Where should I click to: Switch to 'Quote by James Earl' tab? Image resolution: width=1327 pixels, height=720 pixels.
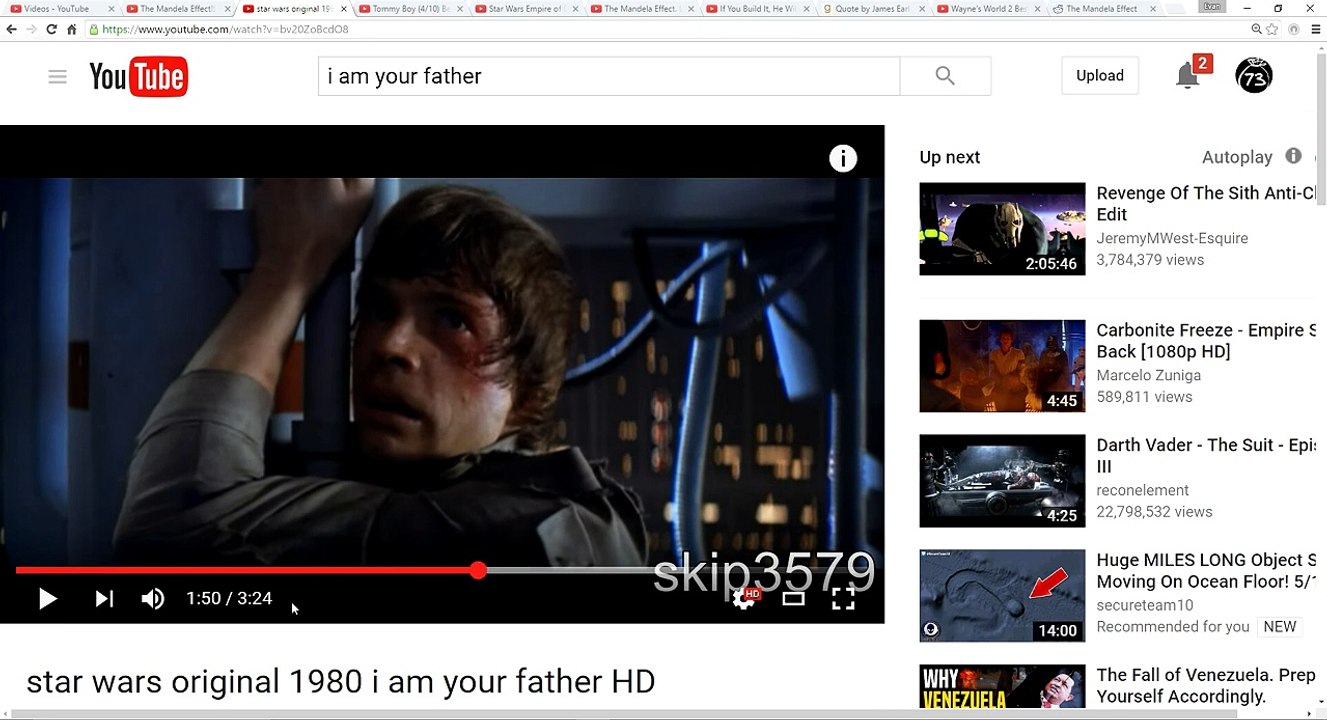tap(873, 9)
